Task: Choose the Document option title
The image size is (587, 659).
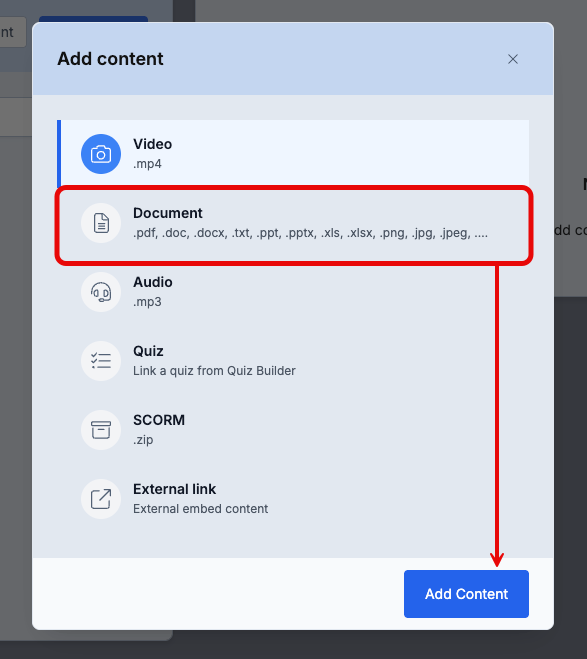Action: point(168,213)
